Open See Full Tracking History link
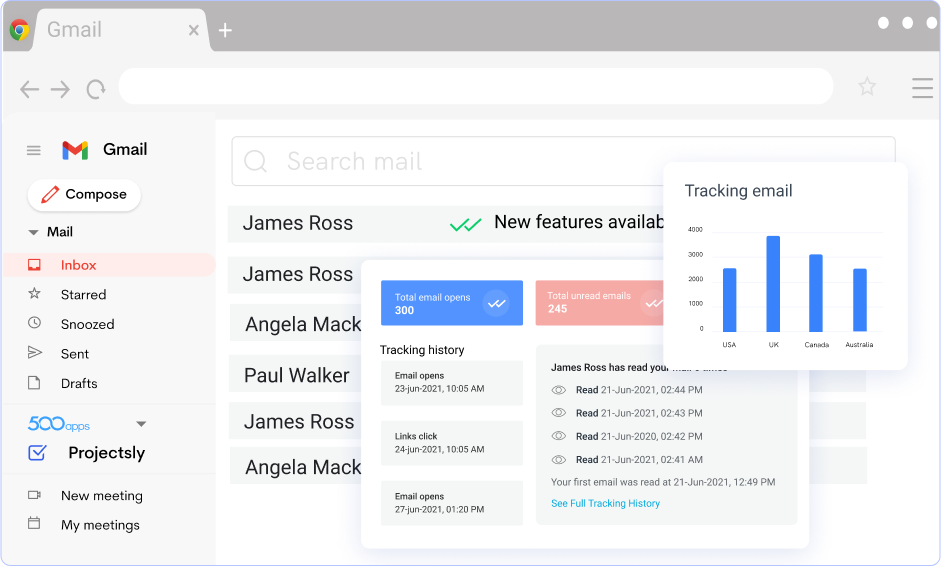Screen dimensions: 941x566 pyautogui.click(x=605, y=503)
